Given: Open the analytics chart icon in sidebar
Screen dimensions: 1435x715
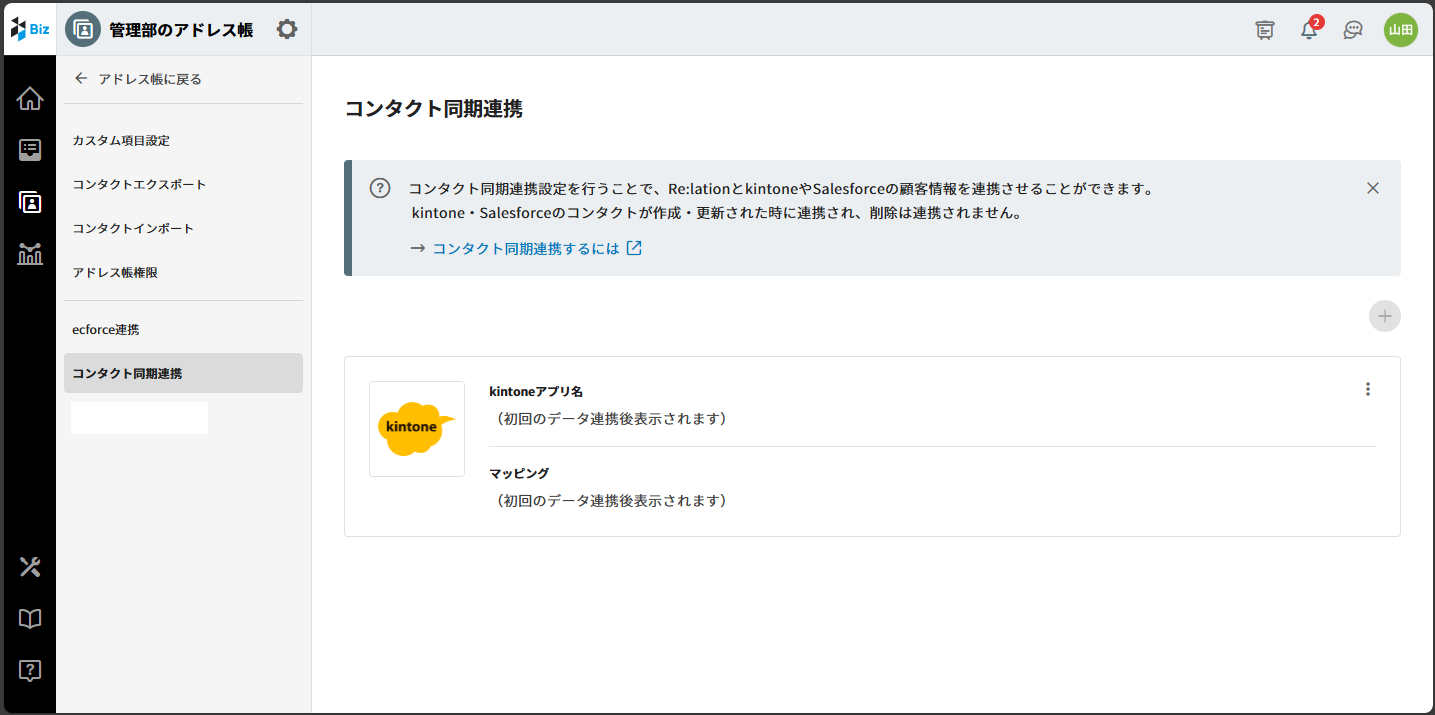Looking at the screenshot, I should tap(30, 254).
